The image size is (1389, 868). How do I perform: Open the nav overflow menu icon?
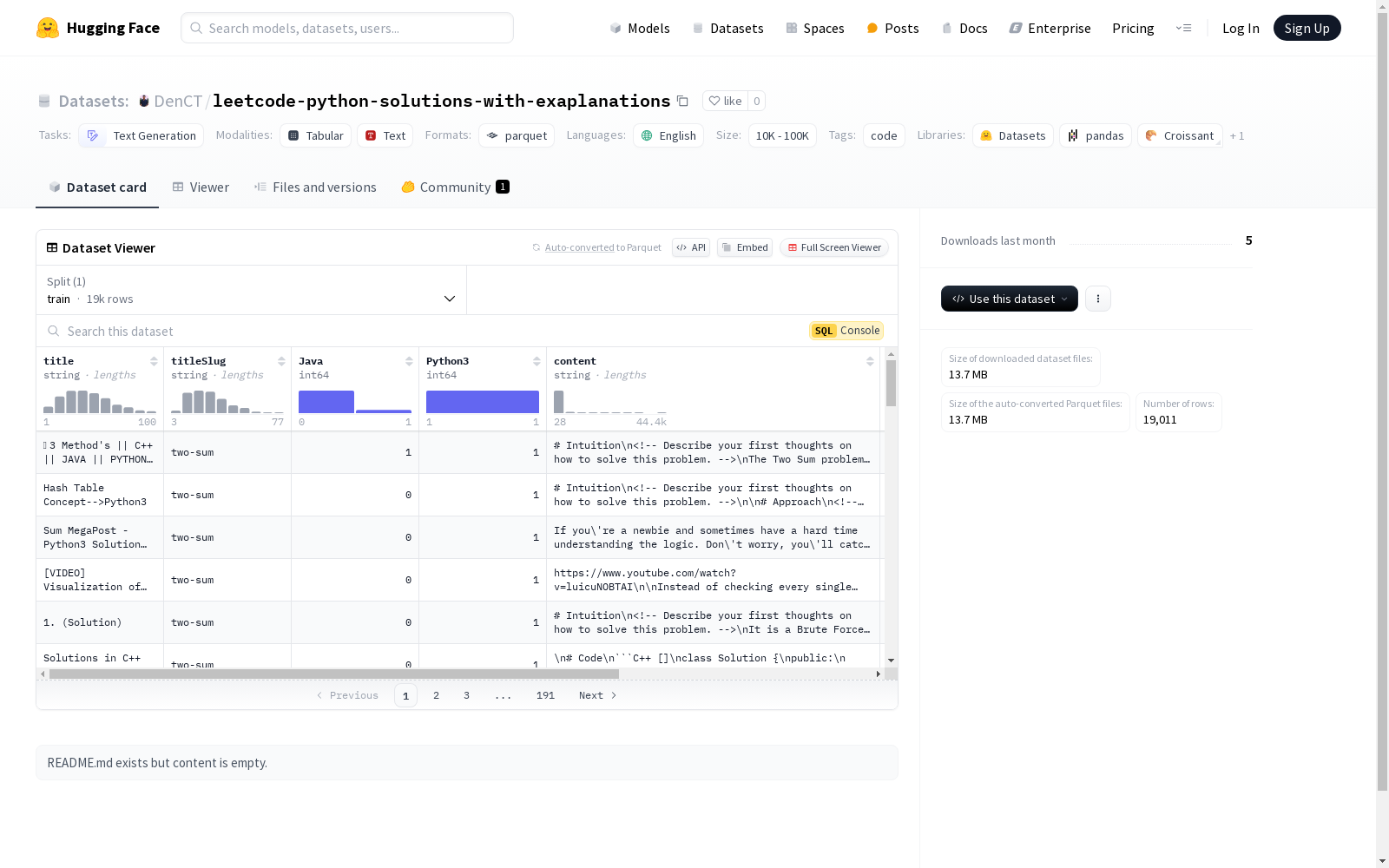click(x=1183, y=28)
